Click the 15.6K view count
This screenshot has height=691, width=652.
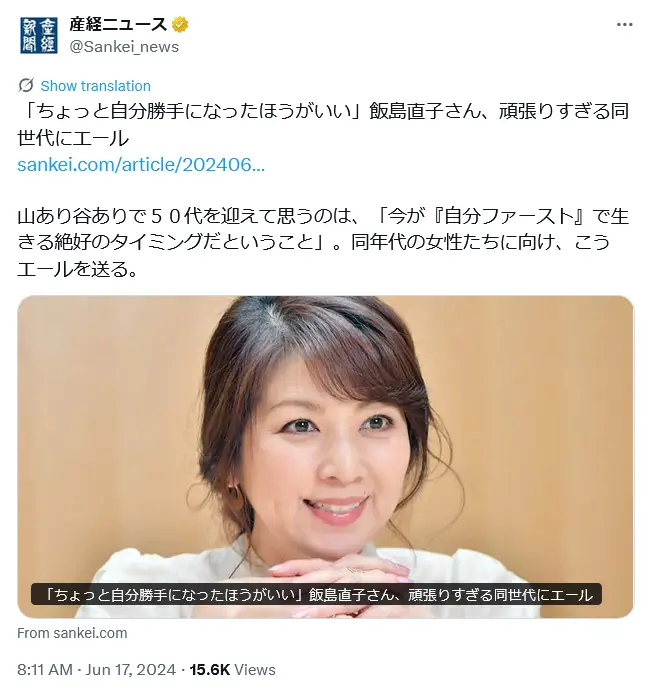[x=210, y=669]
